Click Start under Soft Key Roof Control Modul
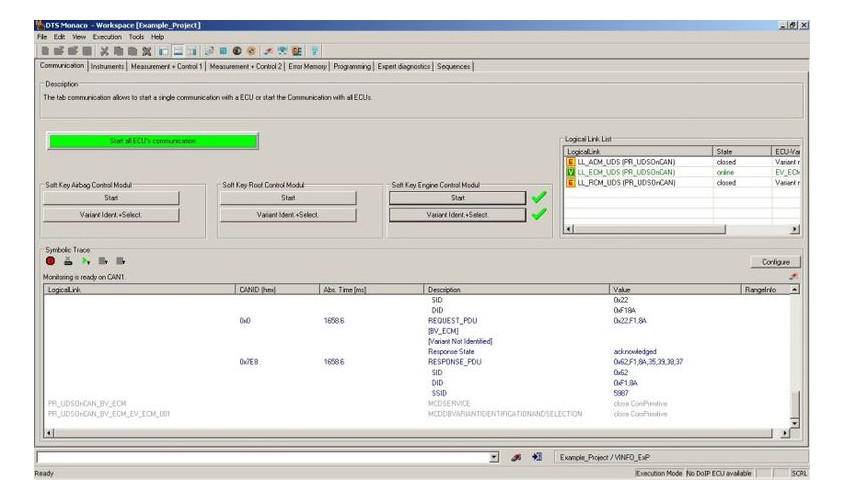This screenshot has height=500, width=843. point(288,198)
